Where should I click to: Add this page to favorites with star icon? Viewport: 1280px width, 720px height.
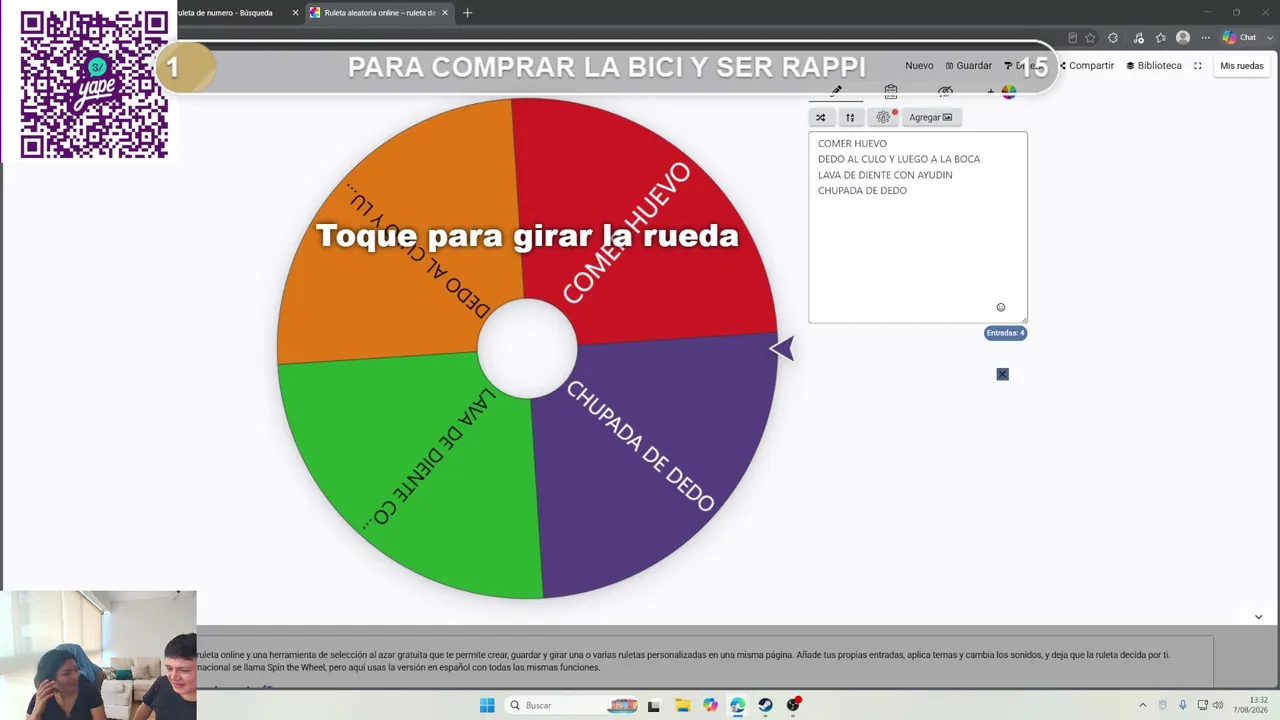[x=1090, y=38]
